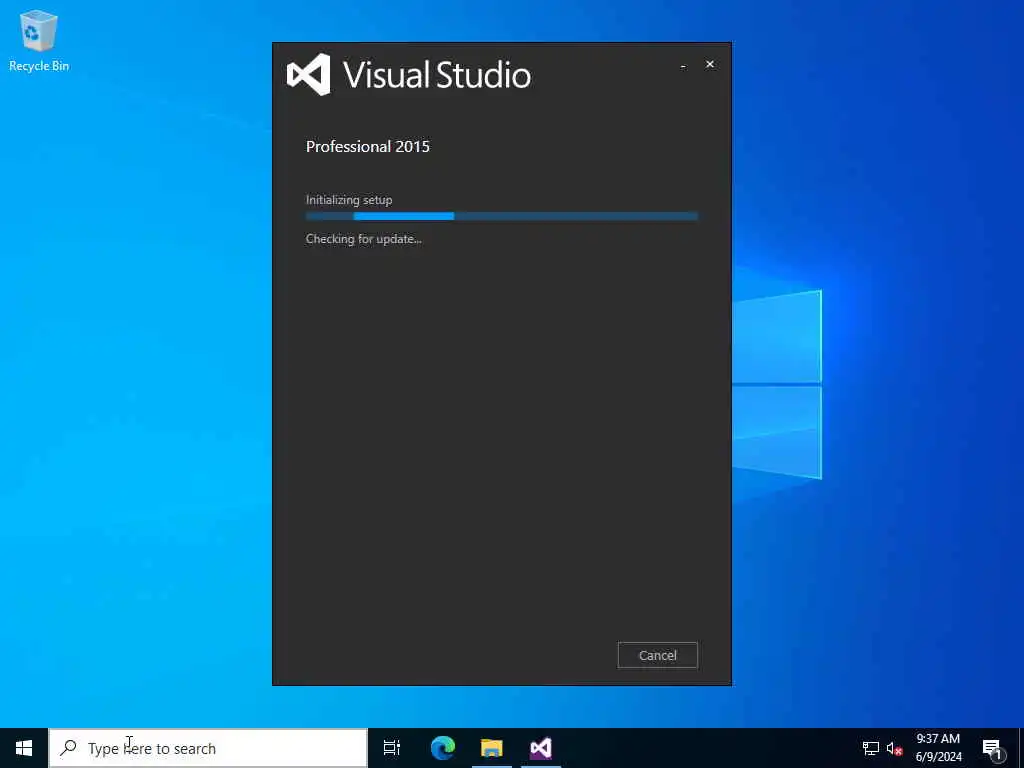Click the 'Checking for update...' message
This screenshot has width=1024, height=768.
[364, 239]
